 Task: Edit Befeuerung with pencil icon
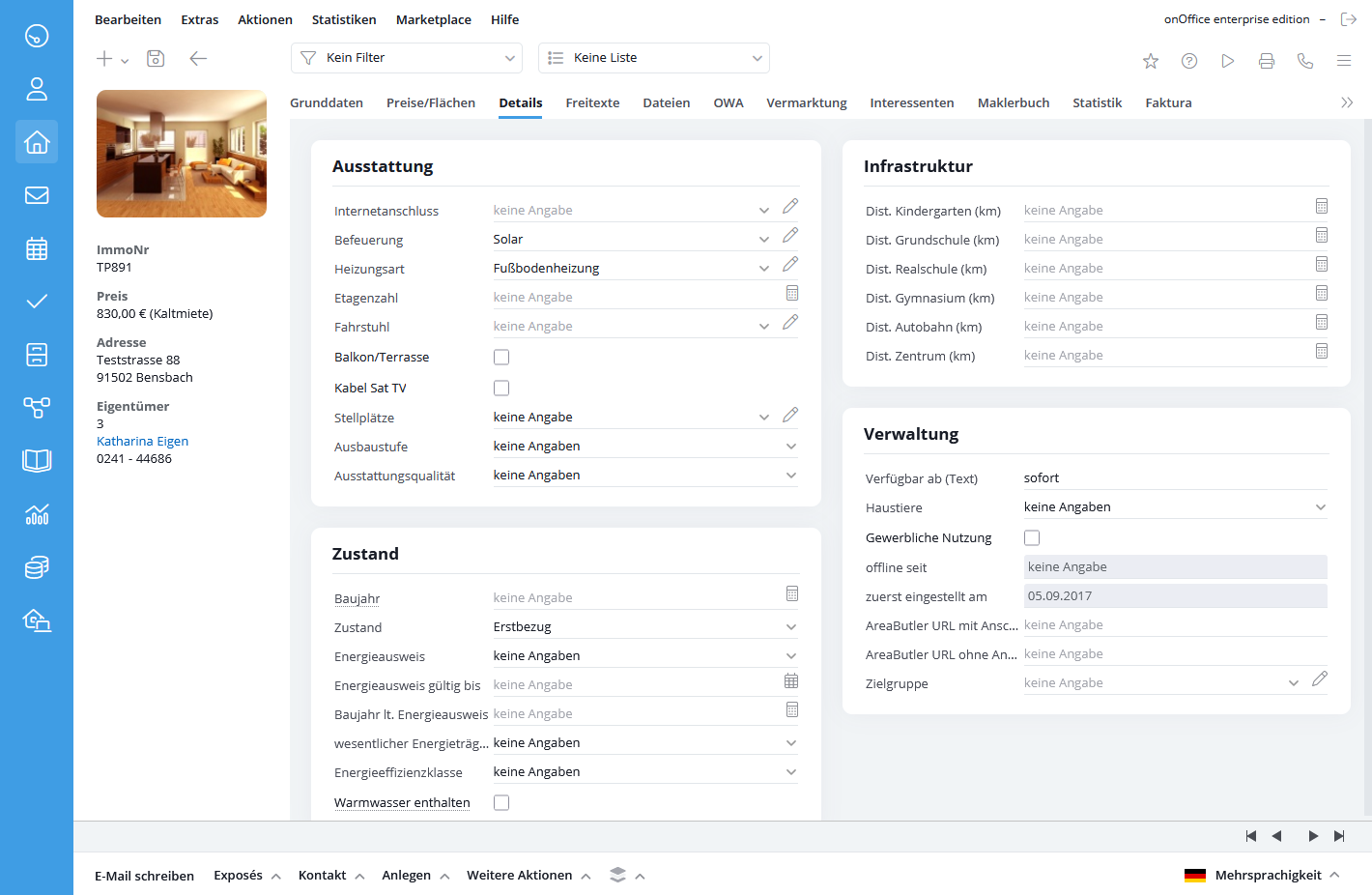pos(790,235)
